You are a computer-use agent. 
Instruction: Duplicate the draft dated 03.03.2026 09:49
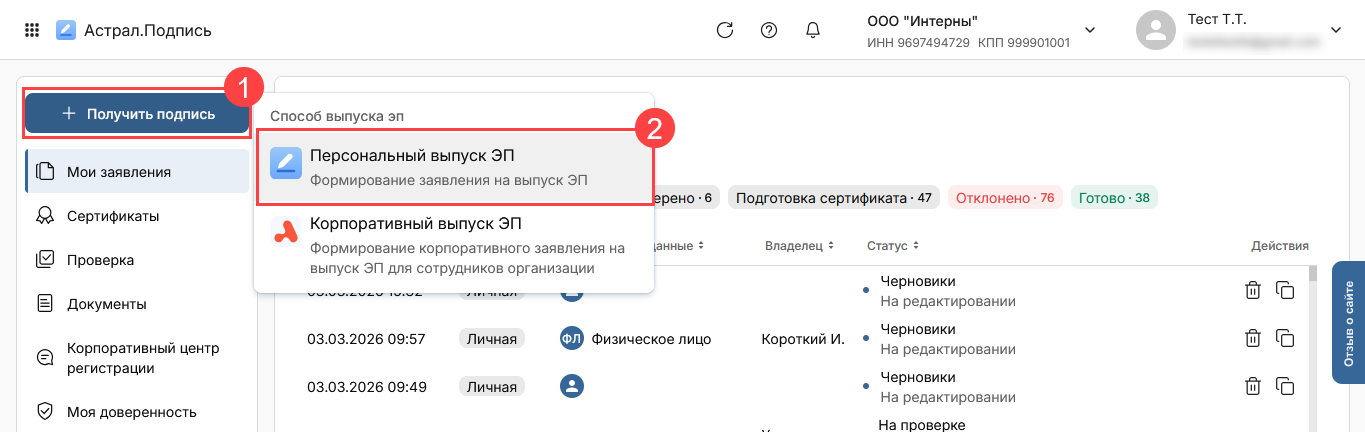1285,386
